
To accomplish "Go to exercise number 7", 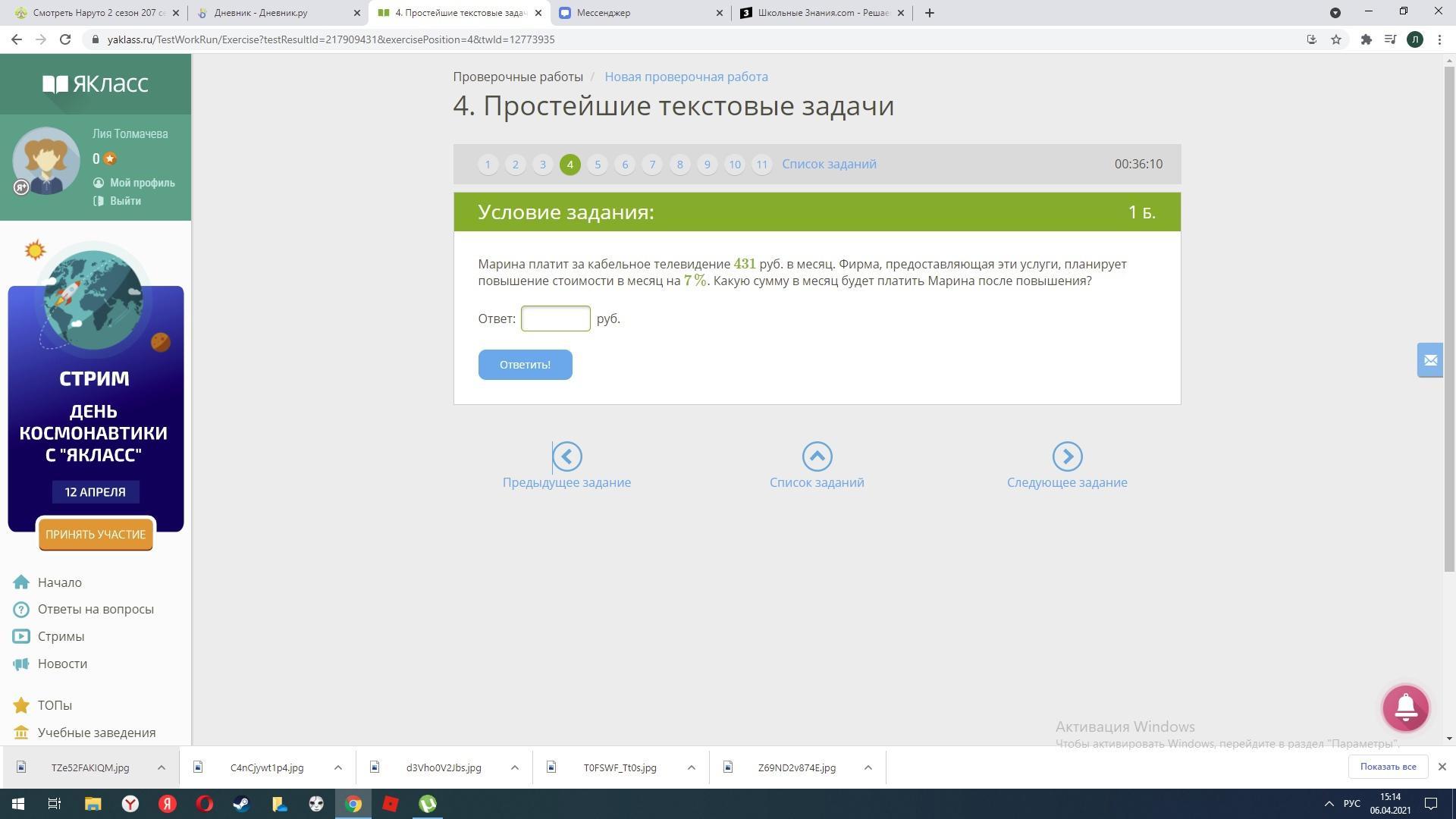I will (x=652, y=165).
